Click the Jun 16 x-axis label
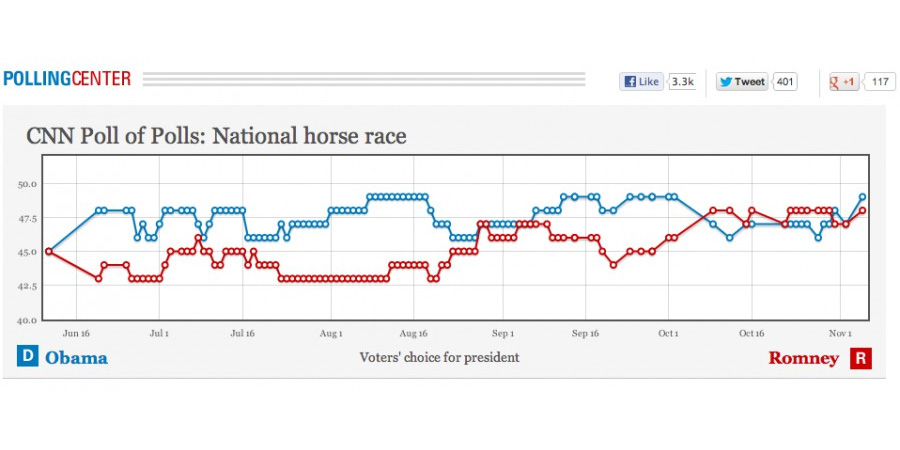Viewport: 900px width, 450px height. [76, 333]
